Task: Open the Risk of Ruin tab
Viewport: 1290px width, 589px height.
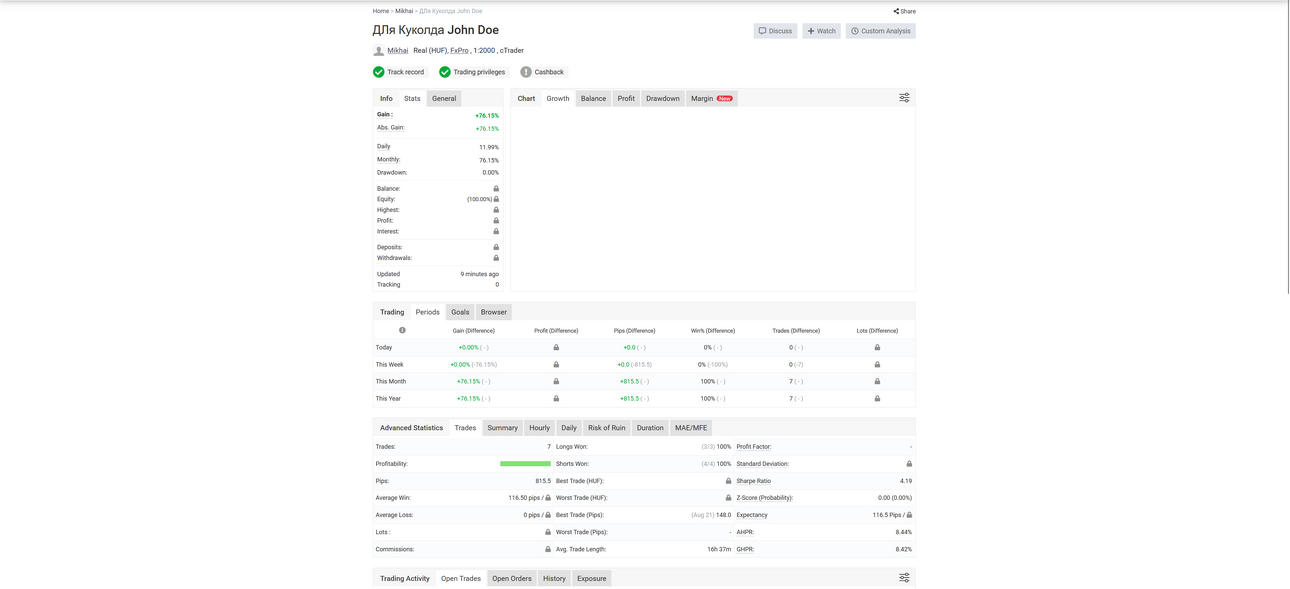Action: [607, 428]
